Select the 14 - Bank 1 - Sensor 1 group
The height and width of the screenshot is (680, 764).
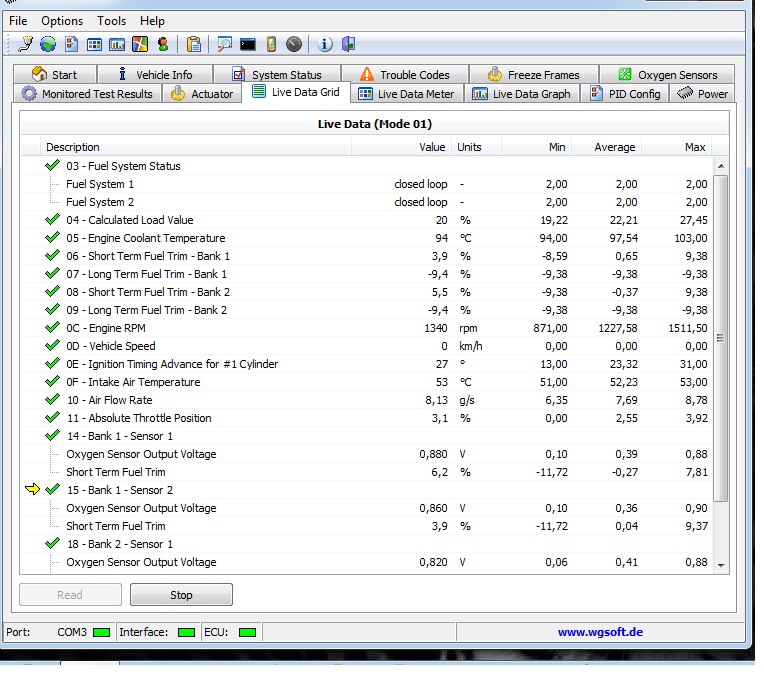point(119,436)
